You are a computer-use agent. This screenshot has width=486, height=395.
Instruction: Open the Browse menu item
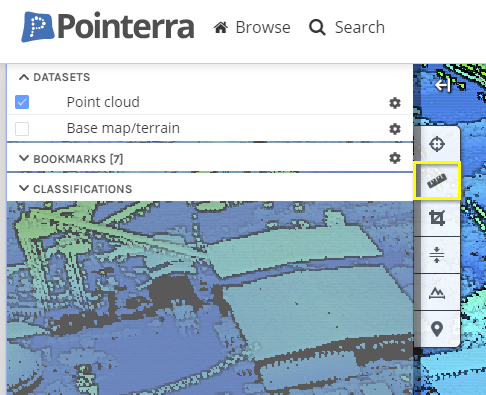(252, 27)
